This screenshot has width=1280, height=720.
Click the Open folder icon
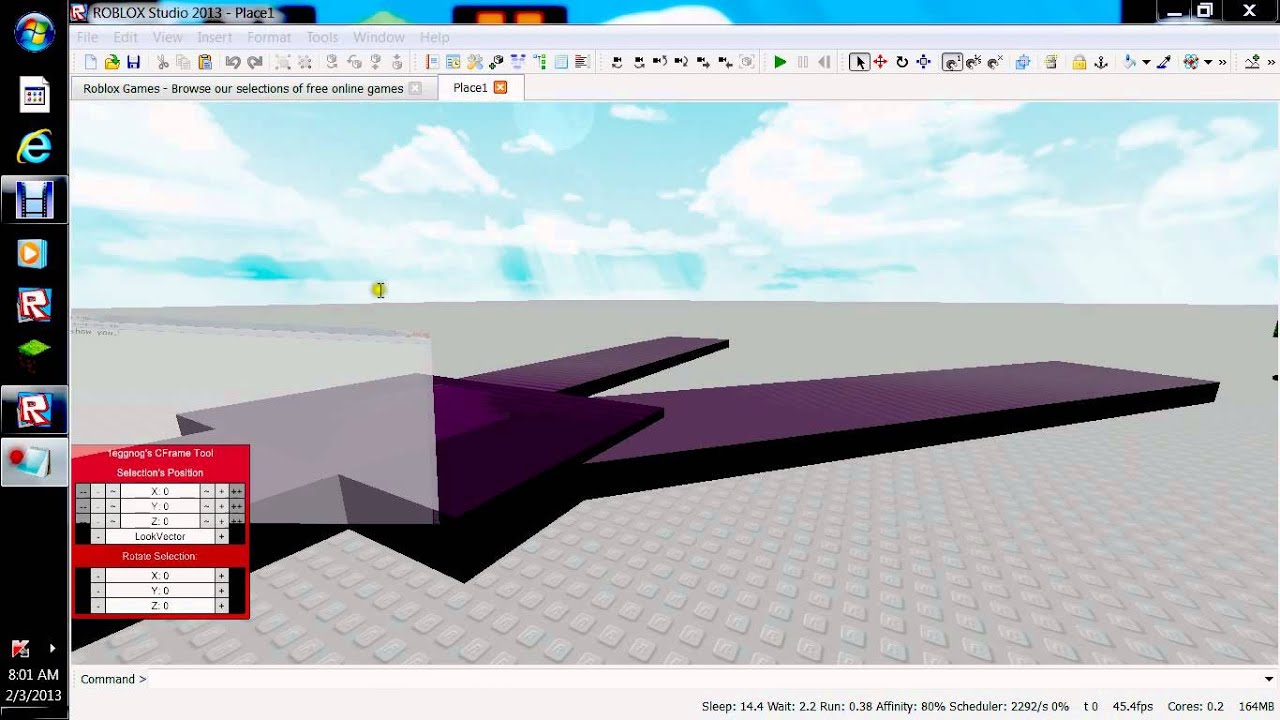point(112,62)
